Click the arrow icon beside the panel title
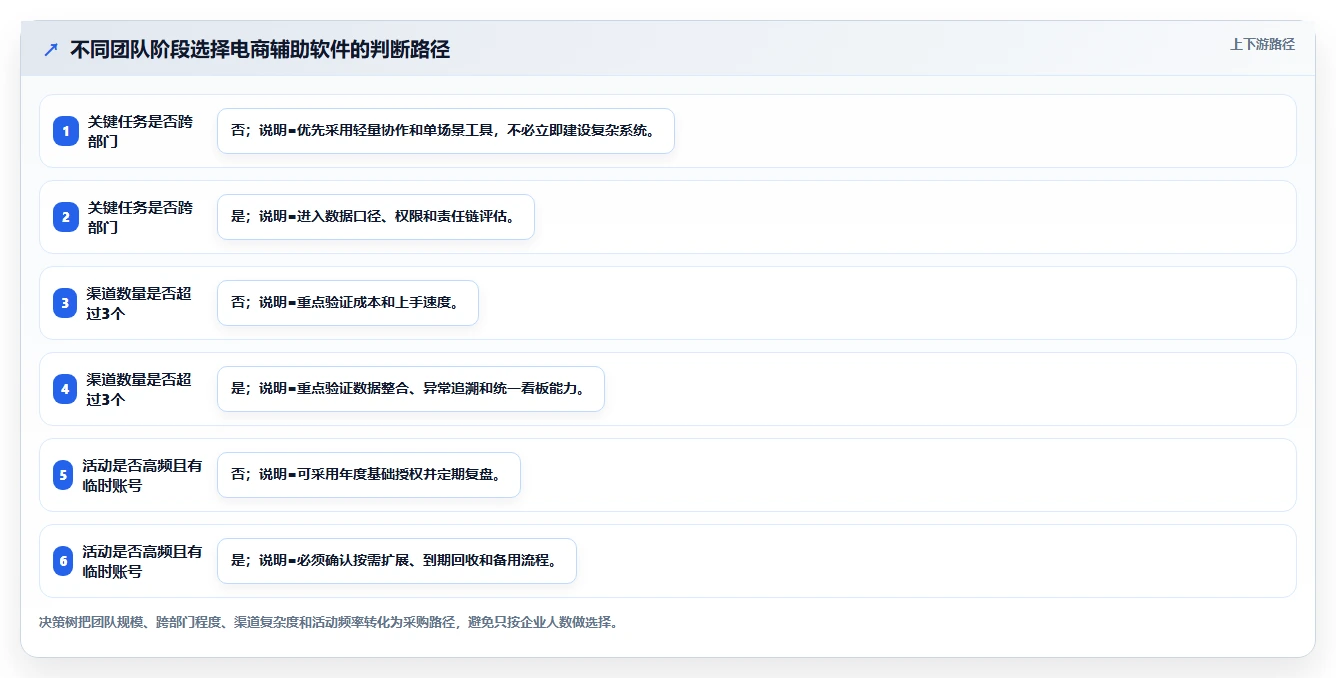This screenshot has width=1336, height=678. tap(51, 50)
